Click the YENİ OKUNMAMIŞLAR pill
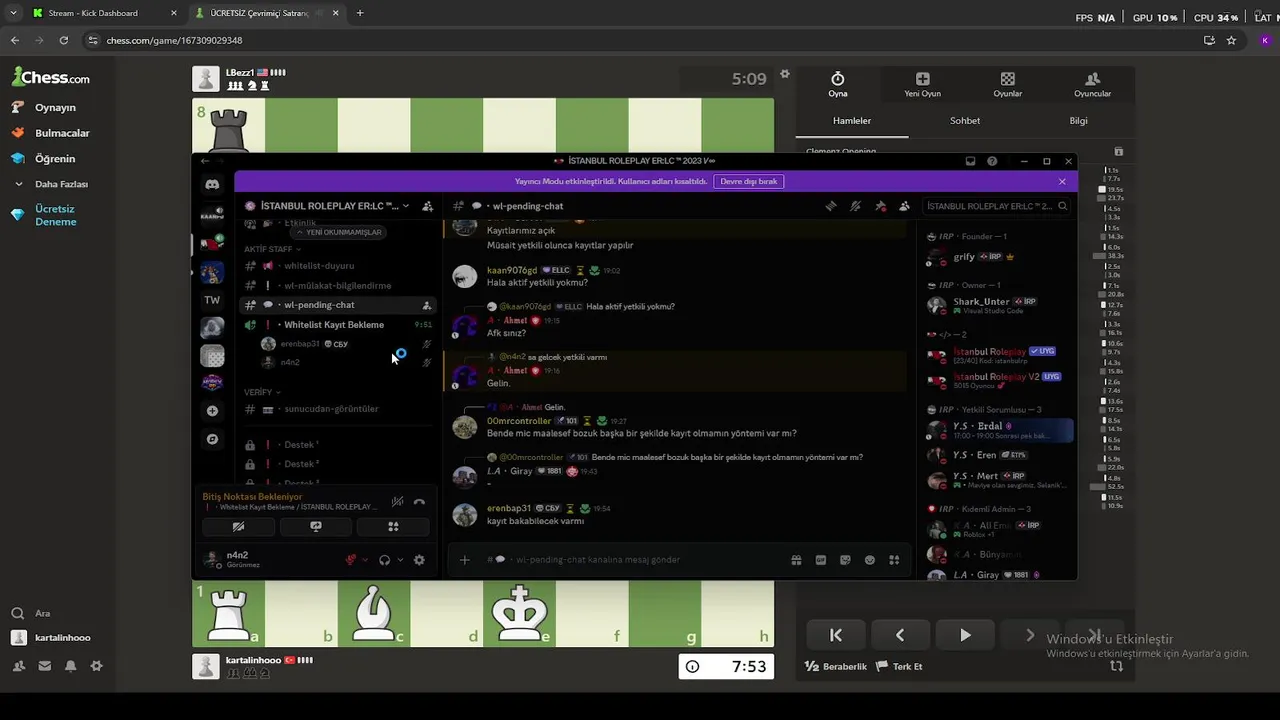 pos(338,232)
